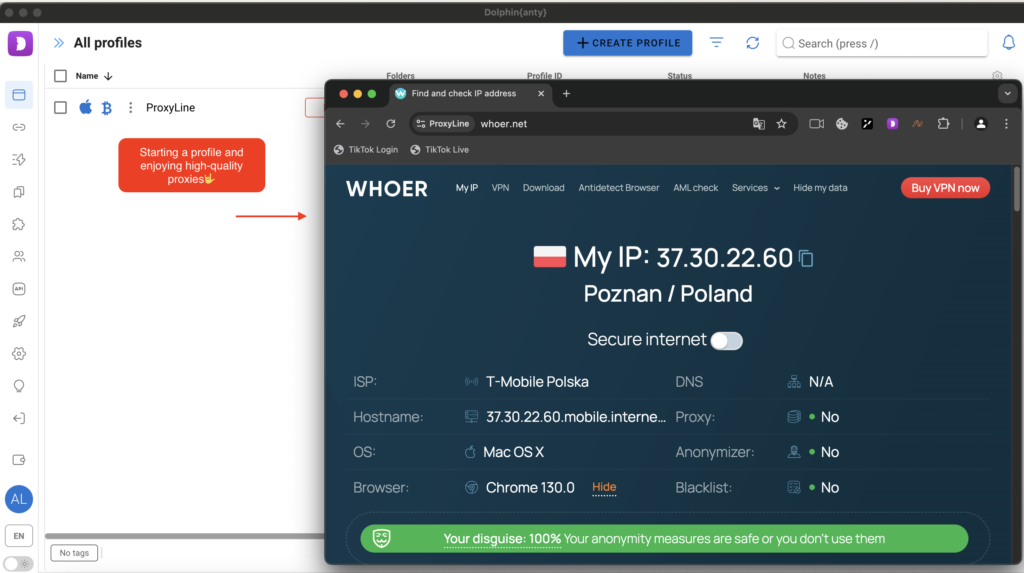The image size is (1024, 573).
Task: Open the extensions puzzle icon in sidebar
Action: coord(19,224)
